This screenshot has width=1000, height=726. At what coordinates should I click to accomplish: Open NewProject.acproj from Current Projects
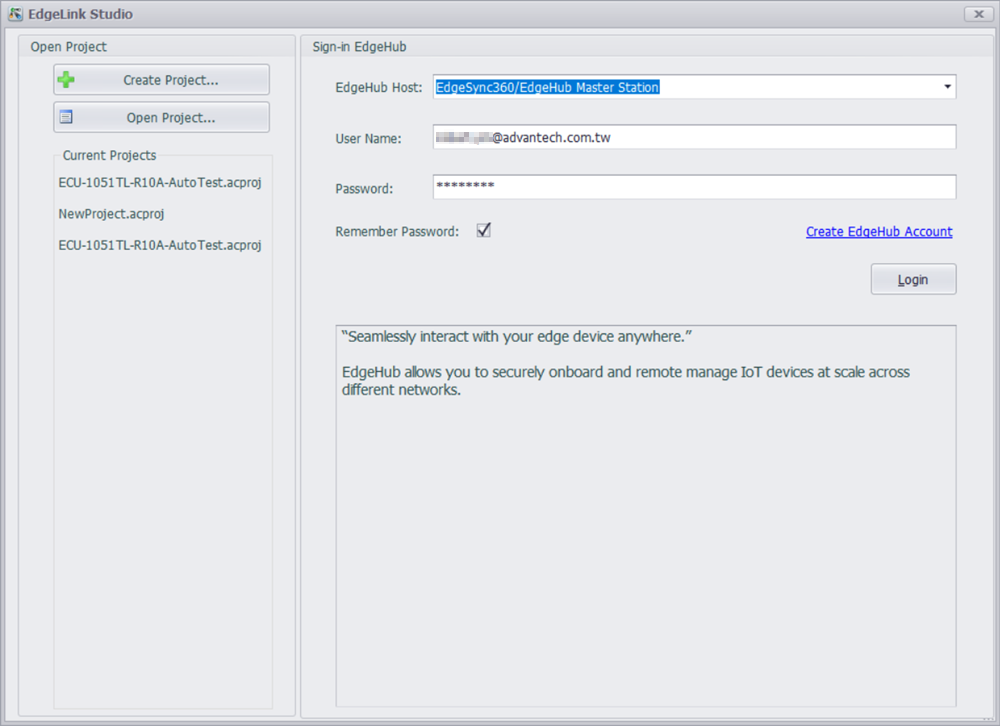pos(111,214)
